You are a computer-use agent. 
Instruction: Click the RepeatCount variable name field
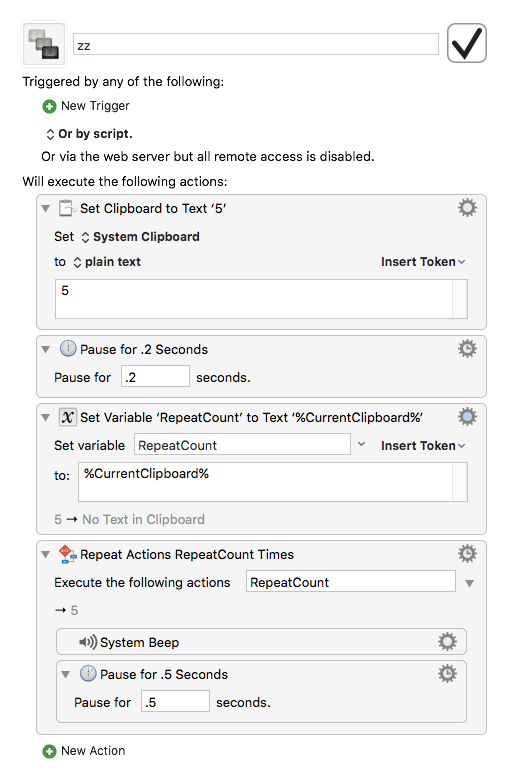(242, 445)
